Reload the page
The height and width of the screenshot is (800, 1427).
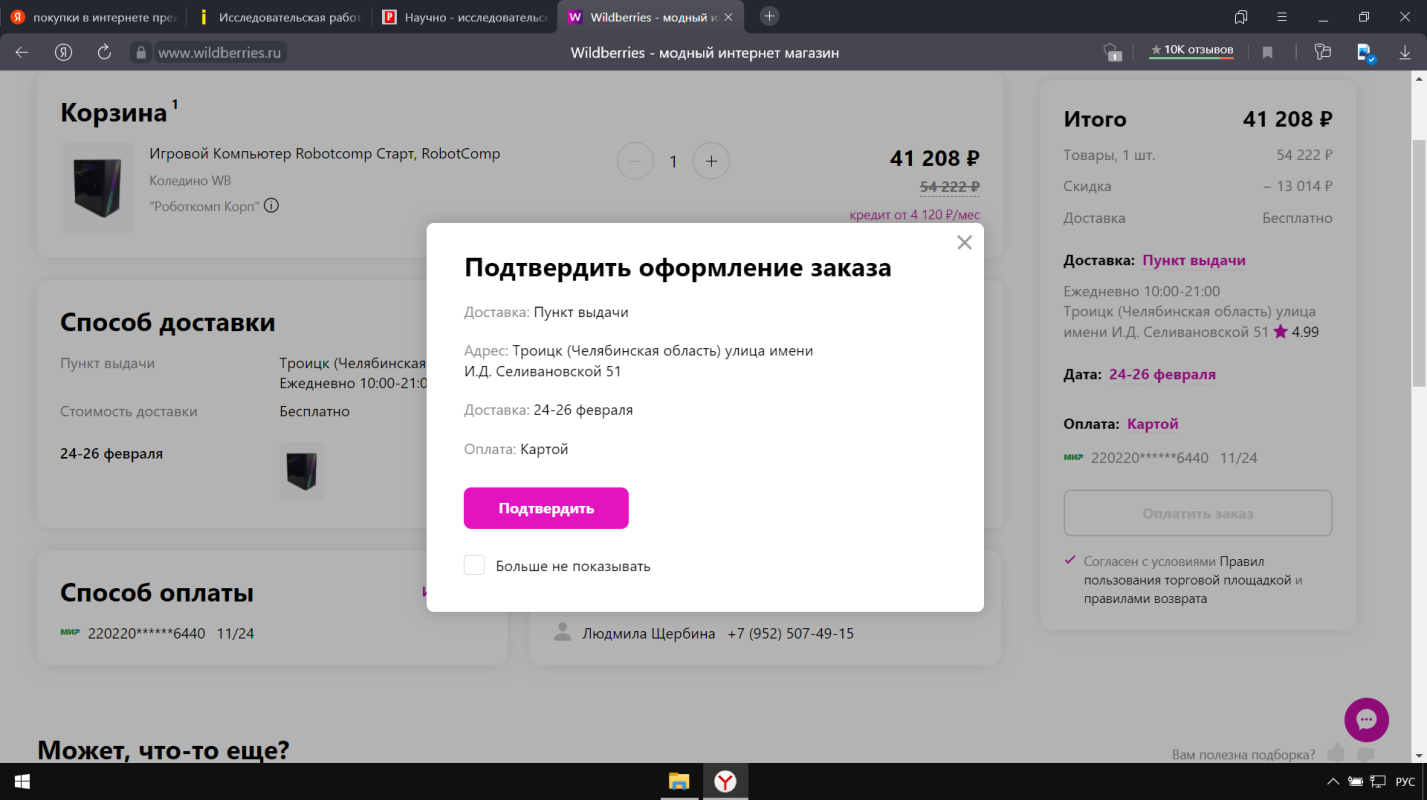click(x=104, y=53)
